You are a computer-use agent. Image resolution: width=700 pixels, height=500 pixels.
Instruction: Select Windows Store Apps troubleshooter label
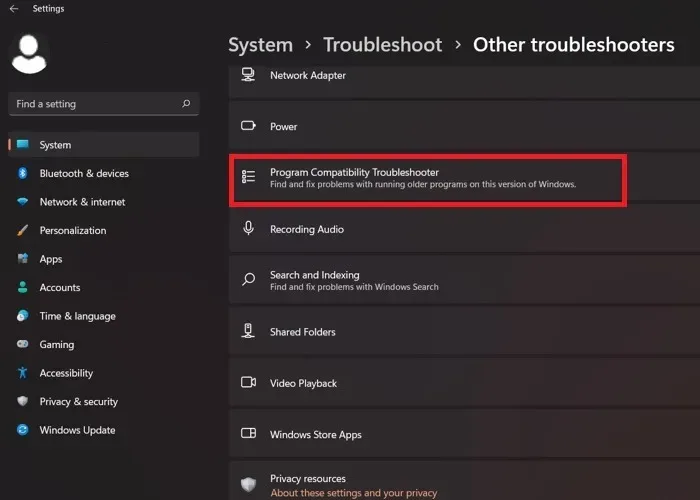click(316, 435)
